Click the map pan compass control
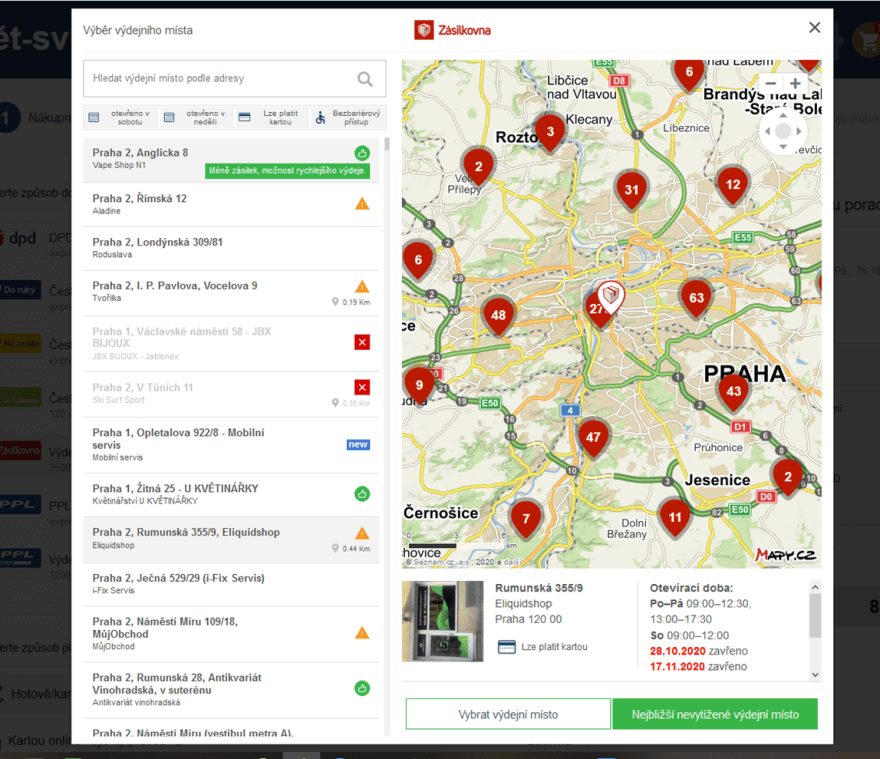This screenshot has height=759, width=880. pos(783,131)
